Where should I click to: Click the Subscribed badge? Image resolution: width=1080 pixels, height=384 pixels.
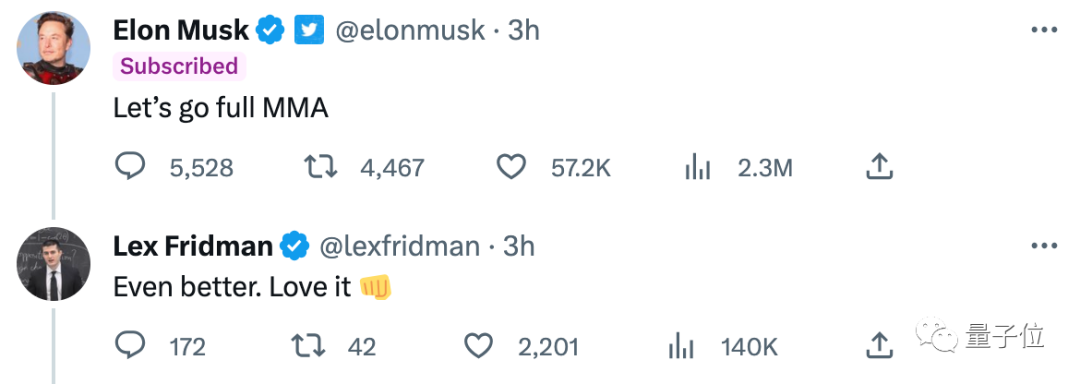tap(179, 67)
